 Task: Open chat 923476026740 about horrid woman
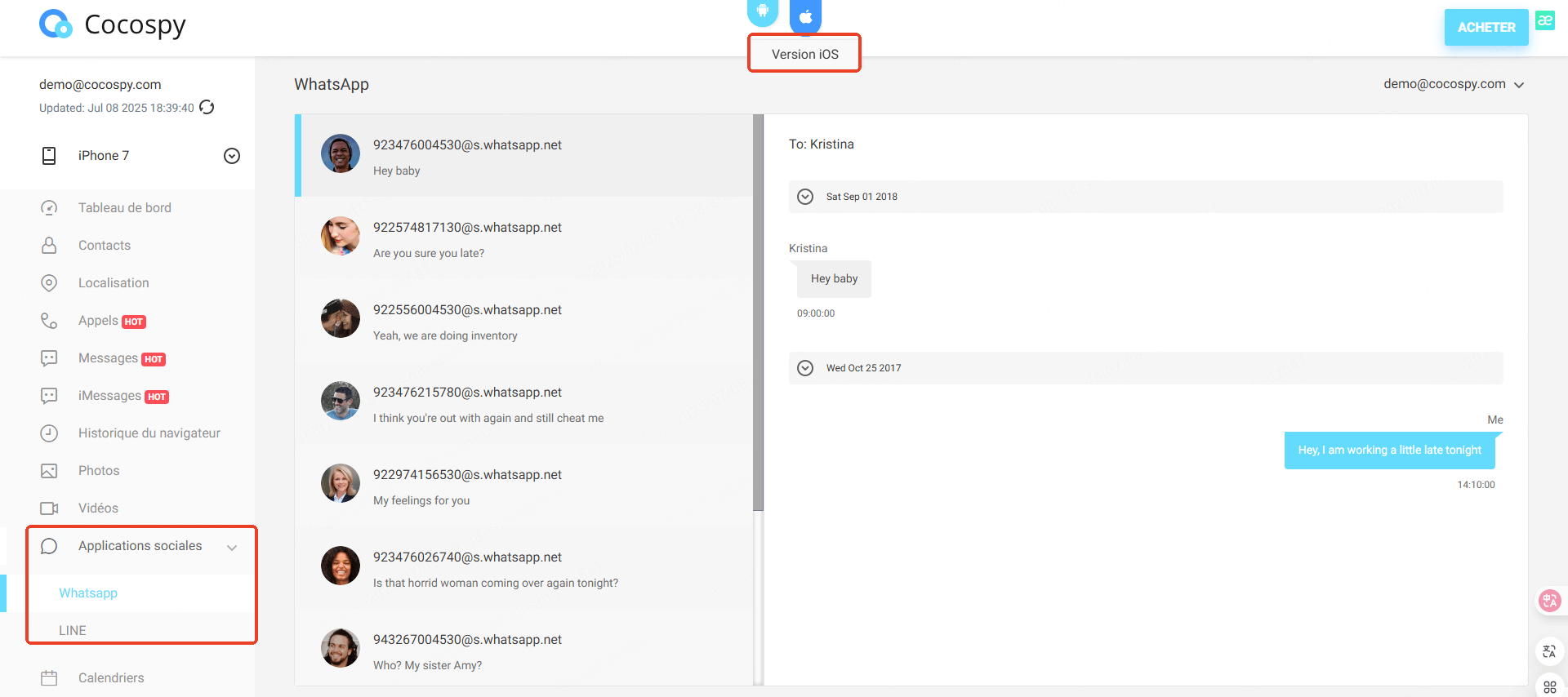tap(523, 567)
